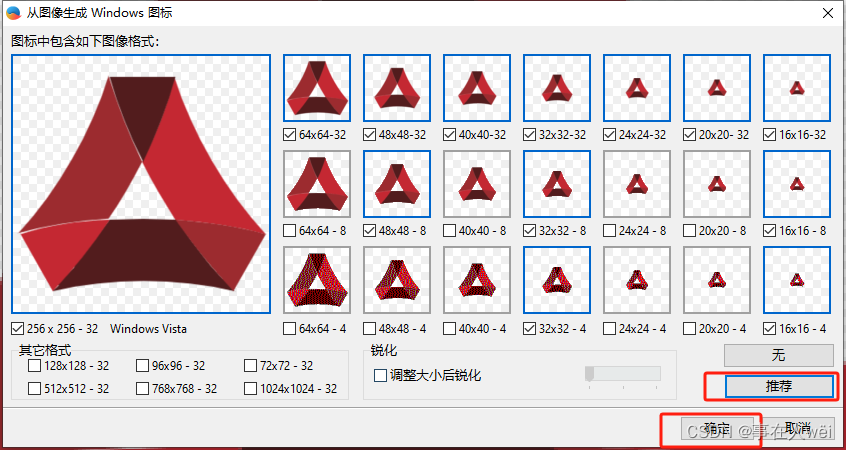846x450 pixels.
Task: Enable the 20x20 - 8 format checkbox
Action: point(690,231)
